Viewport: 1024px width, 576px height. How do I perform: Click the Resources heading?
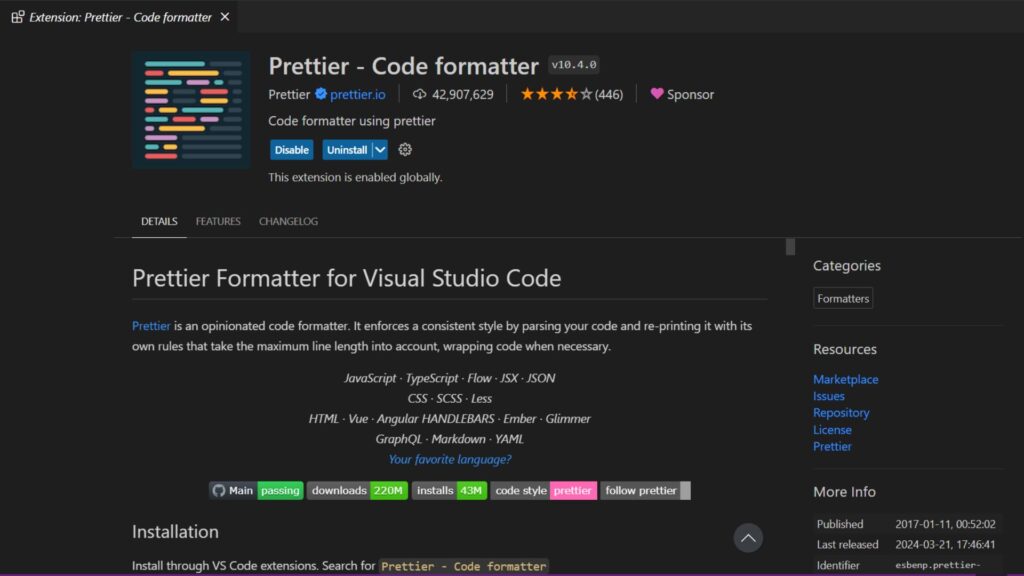pos(845,349)
